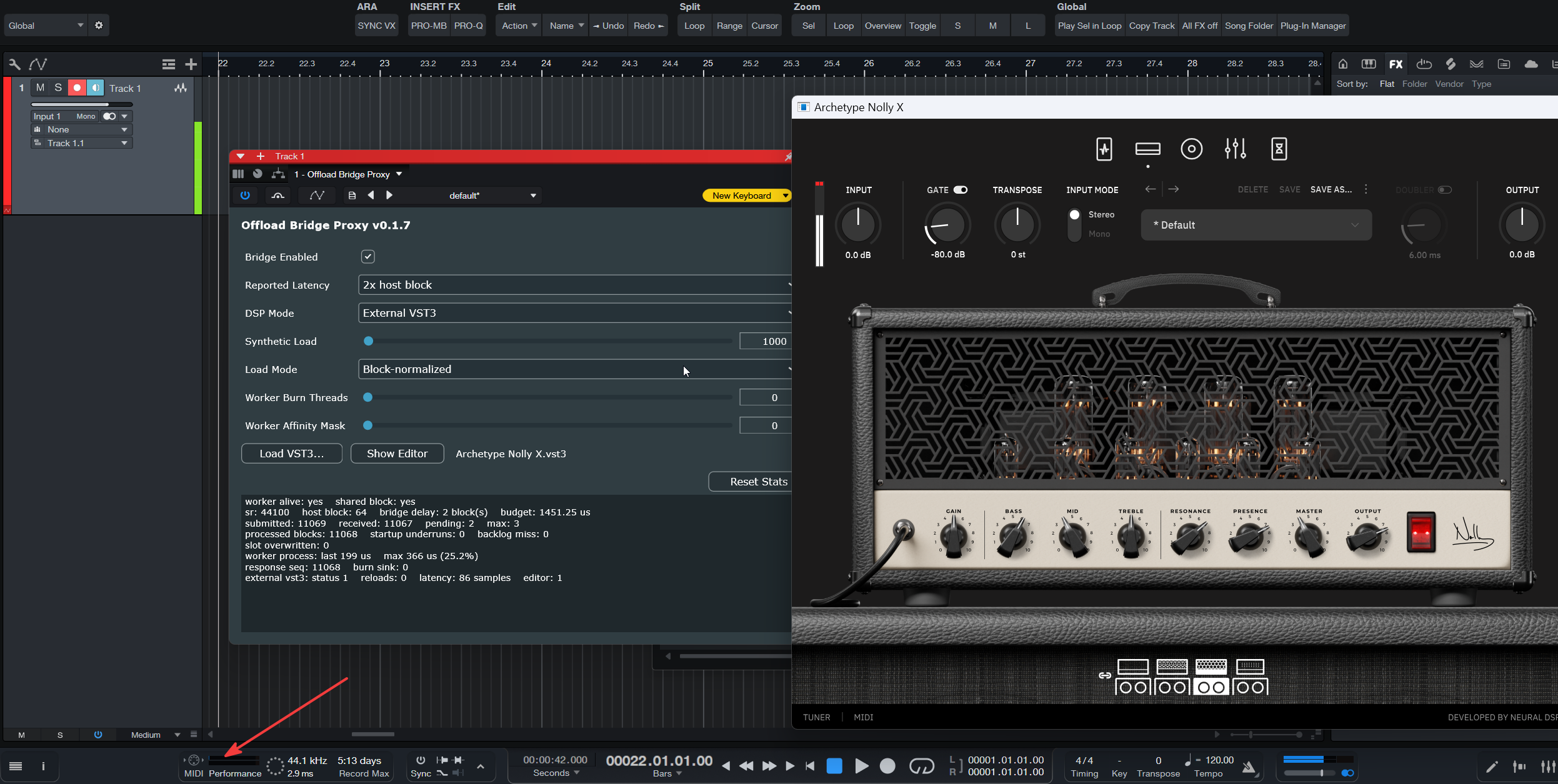Viewport: 1558px width, 784px height.
Task: Open browser Home tab icon
Action: coord(1343,64)
